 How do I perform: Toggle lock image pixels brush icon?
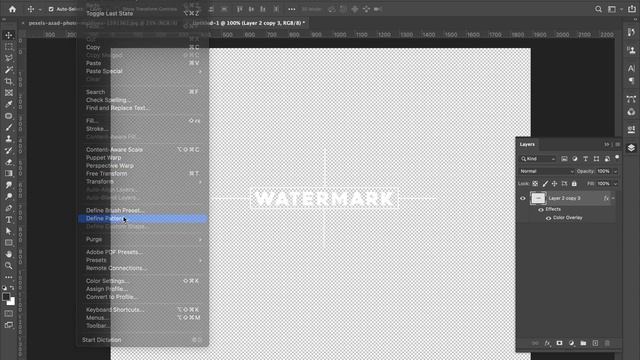click(545, 184)
